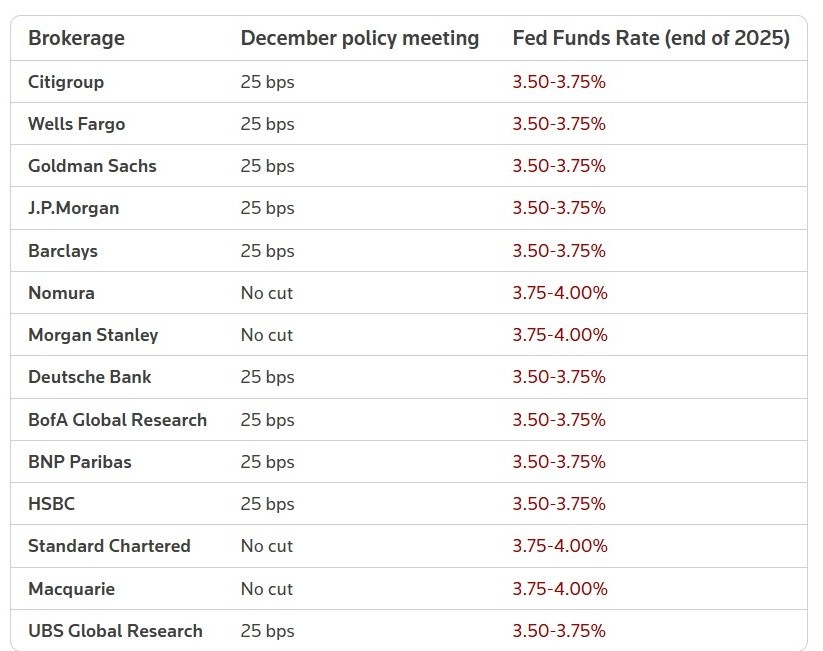The image size is (823, 651).
Task: Select the J.P.Morgan row label
Action: pyautogui.click(x=73, y=208)
